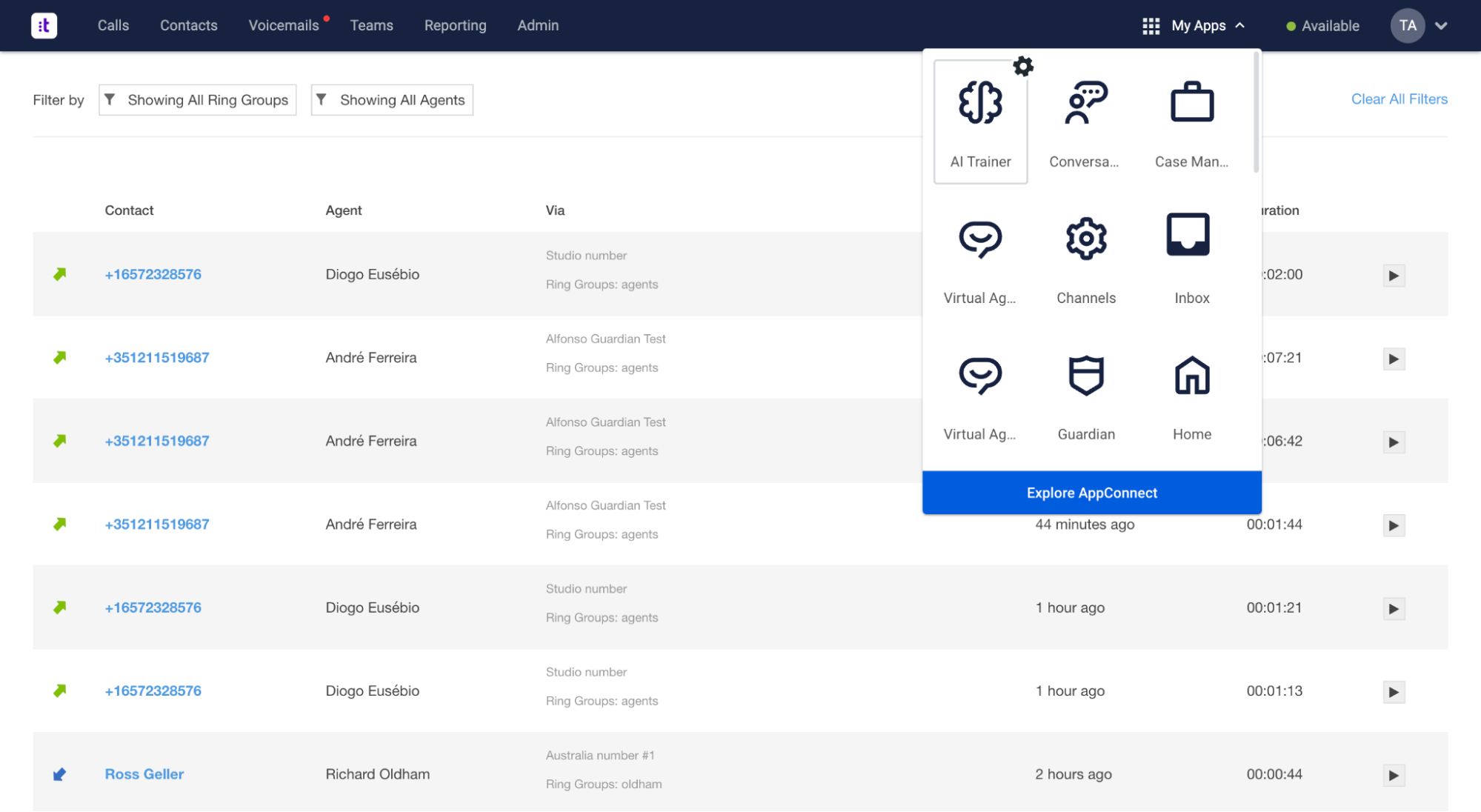Change the Available status
Image resolution: width=1481 pixels, height=812 pixels.
tap(1322, 26)
